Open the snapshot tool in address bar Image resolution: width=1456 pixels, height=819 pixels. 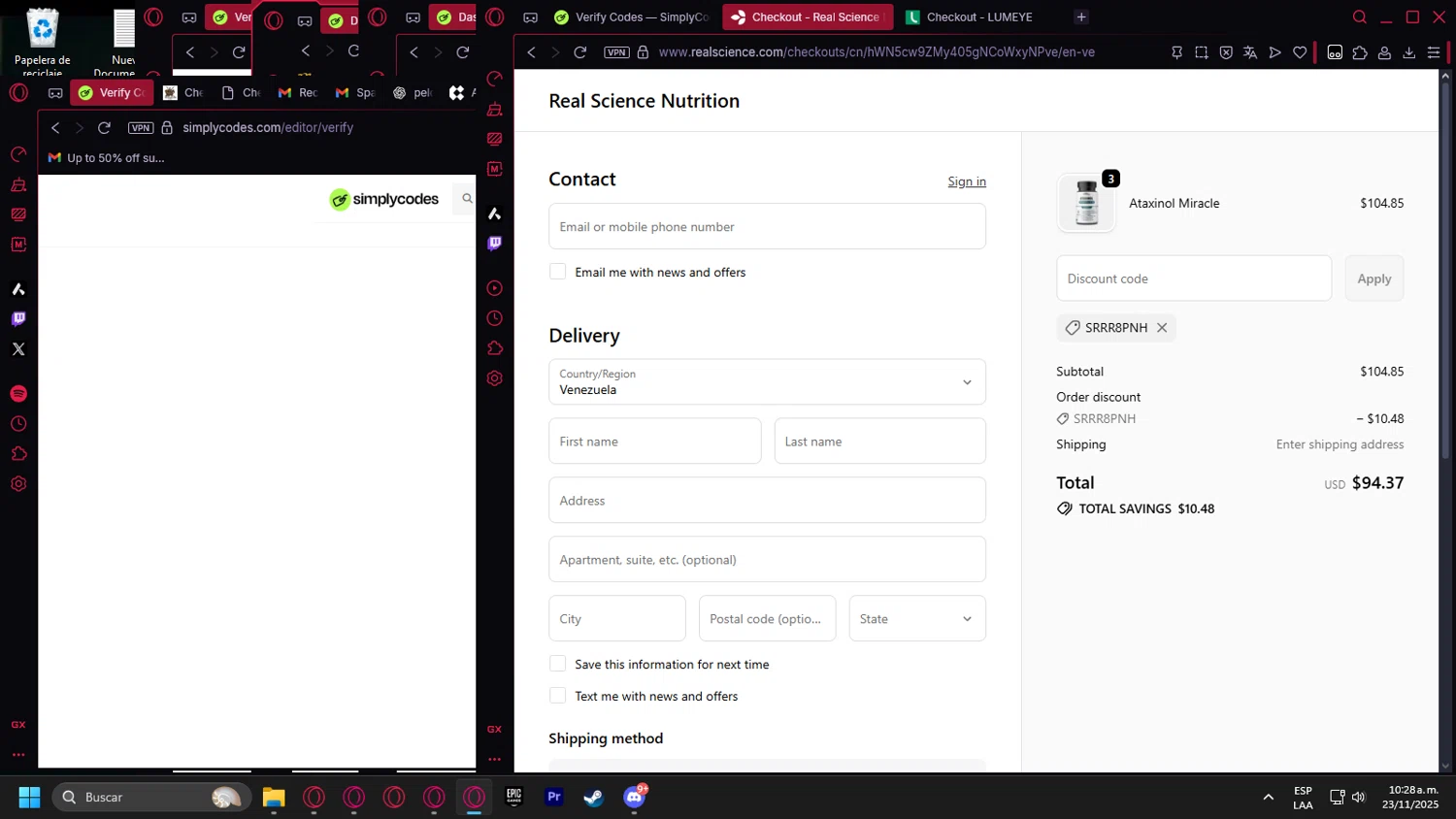pyautogui.click(x=1202, y=52)
